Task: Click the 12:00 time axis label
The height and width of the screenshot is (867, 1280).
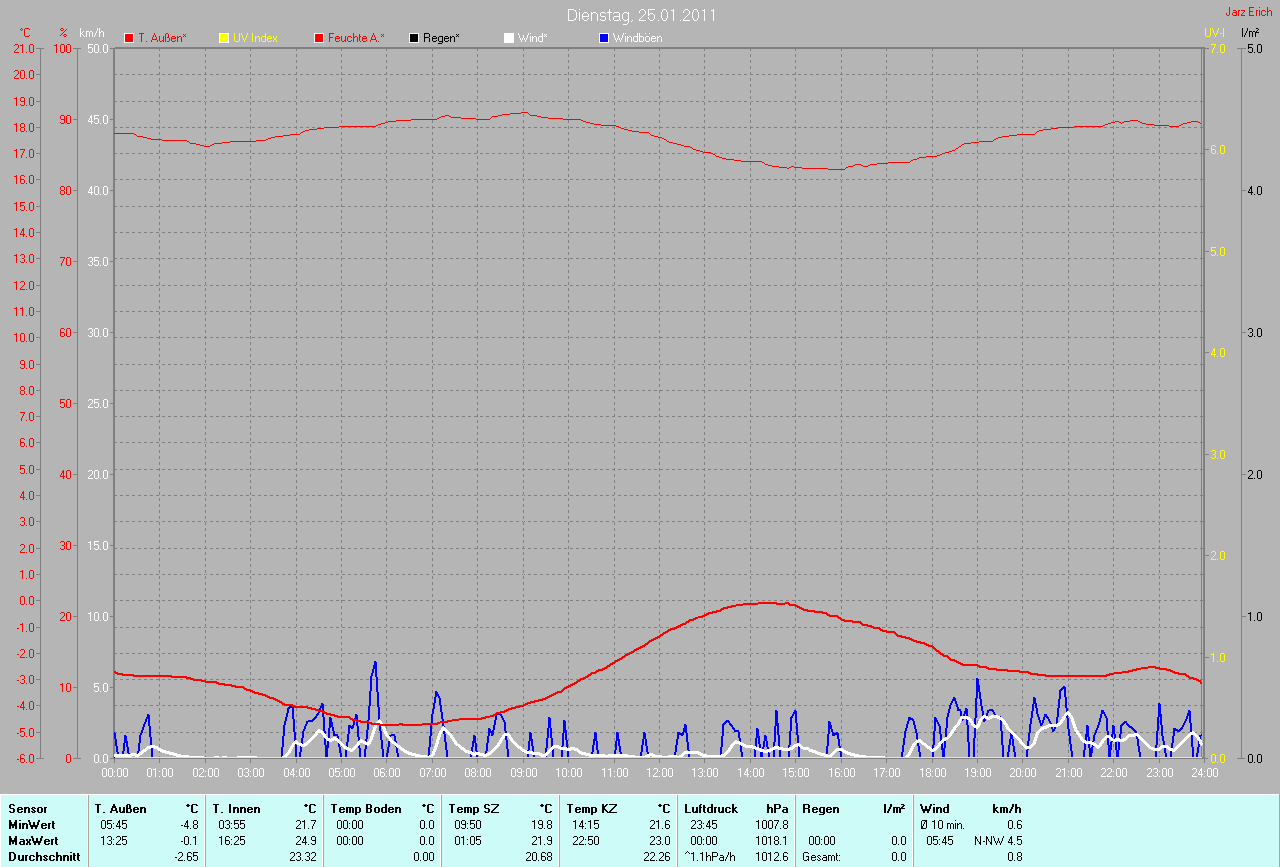Action: (x=660, y=773)
